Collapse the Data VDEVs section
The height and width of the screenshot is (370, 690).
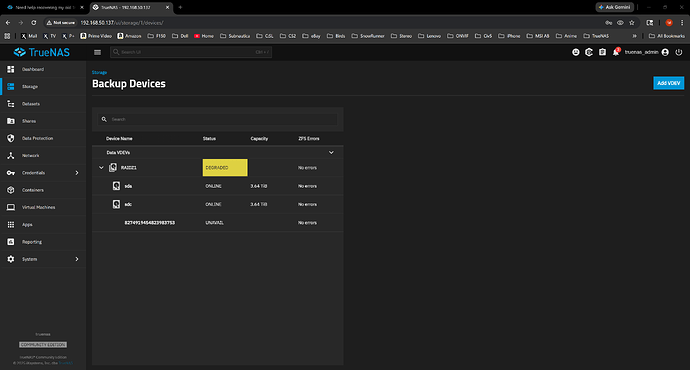point(331,153)
